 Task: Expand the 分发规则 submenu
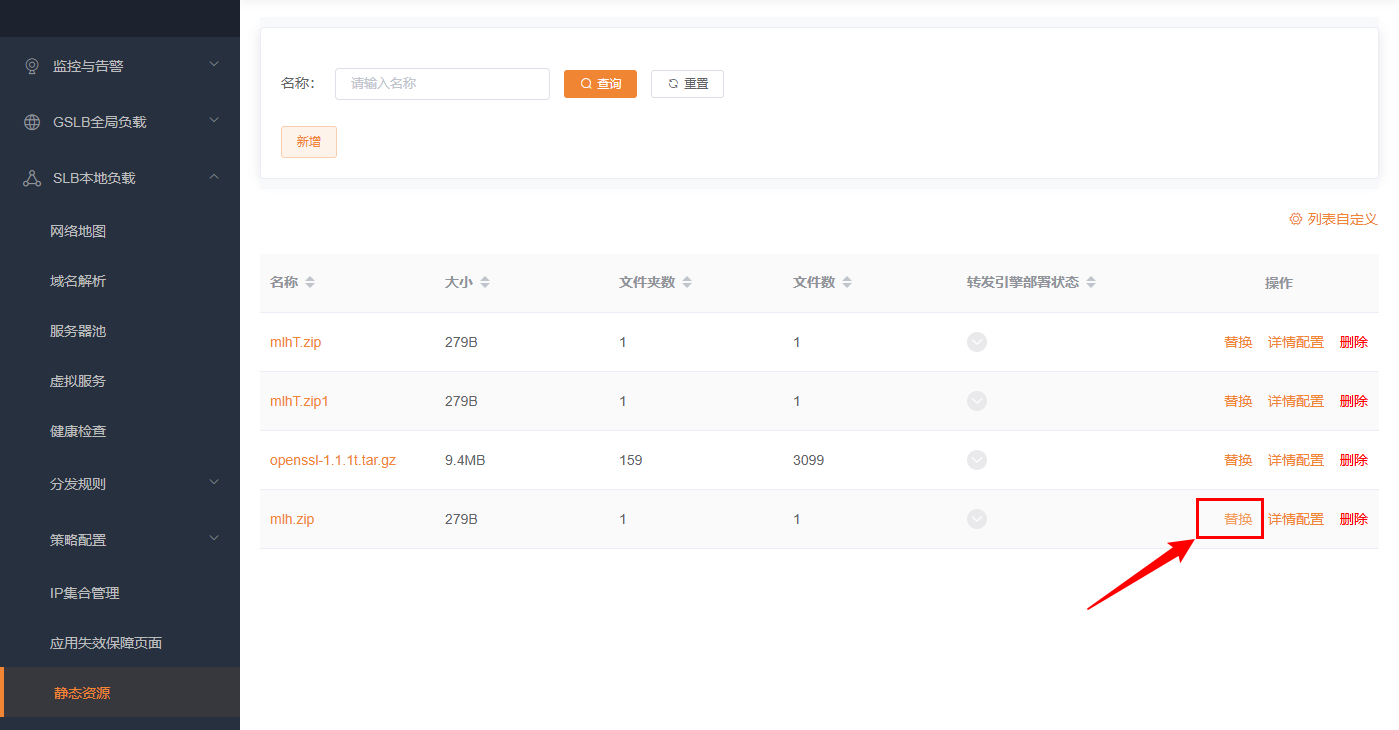(x=213, y=483)
